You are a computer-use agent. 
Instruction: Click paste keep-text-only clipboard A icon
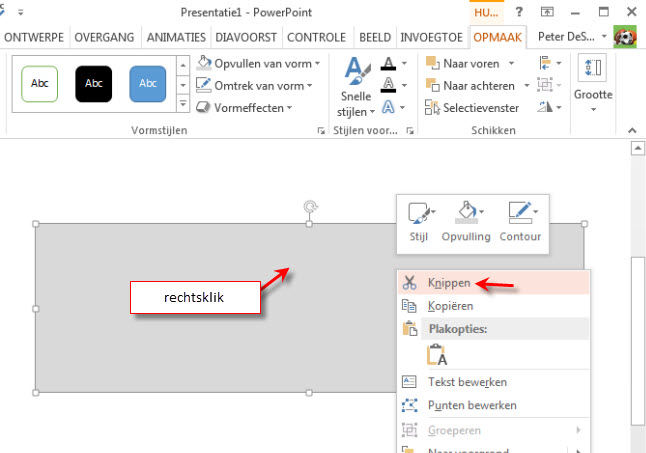point(437,355)
